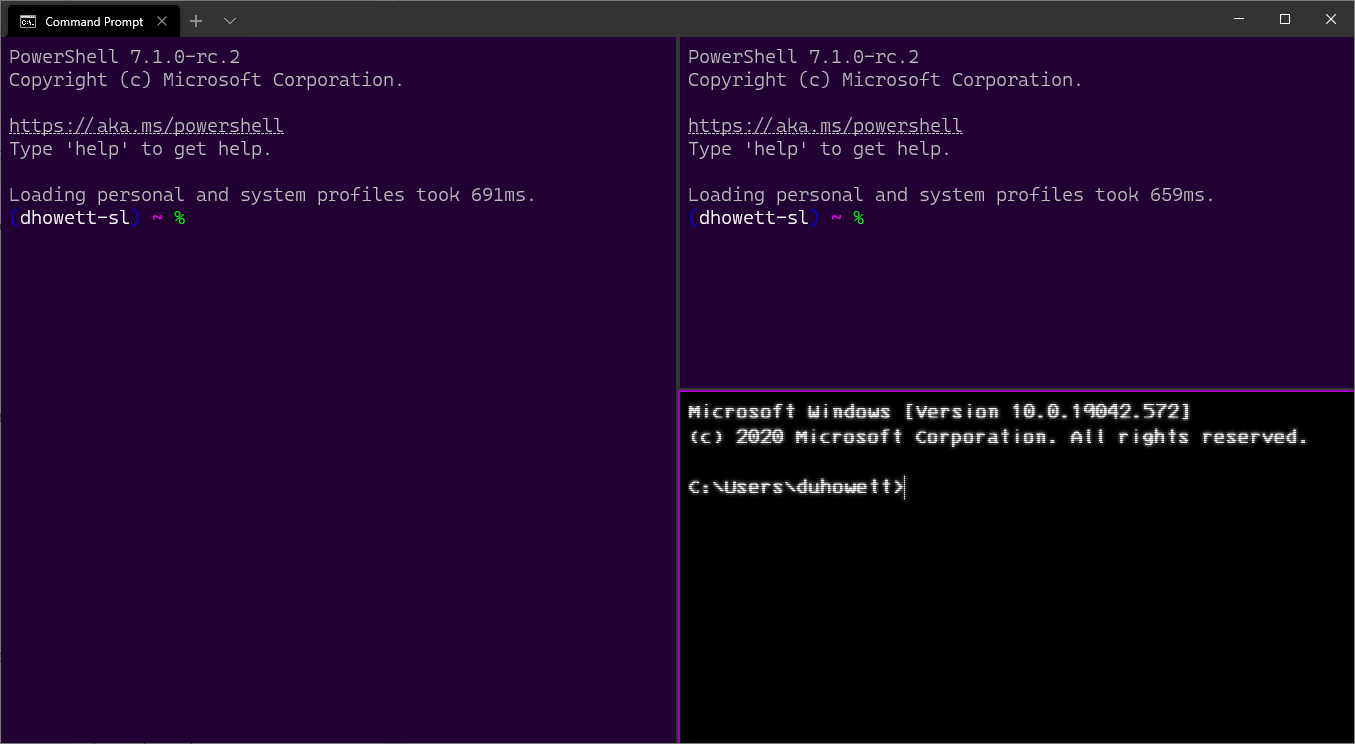The width and height of the screenshot is (1355, 744).
Task: Click the dhowett-sl prompt in top-right pane
Action: 754,217
